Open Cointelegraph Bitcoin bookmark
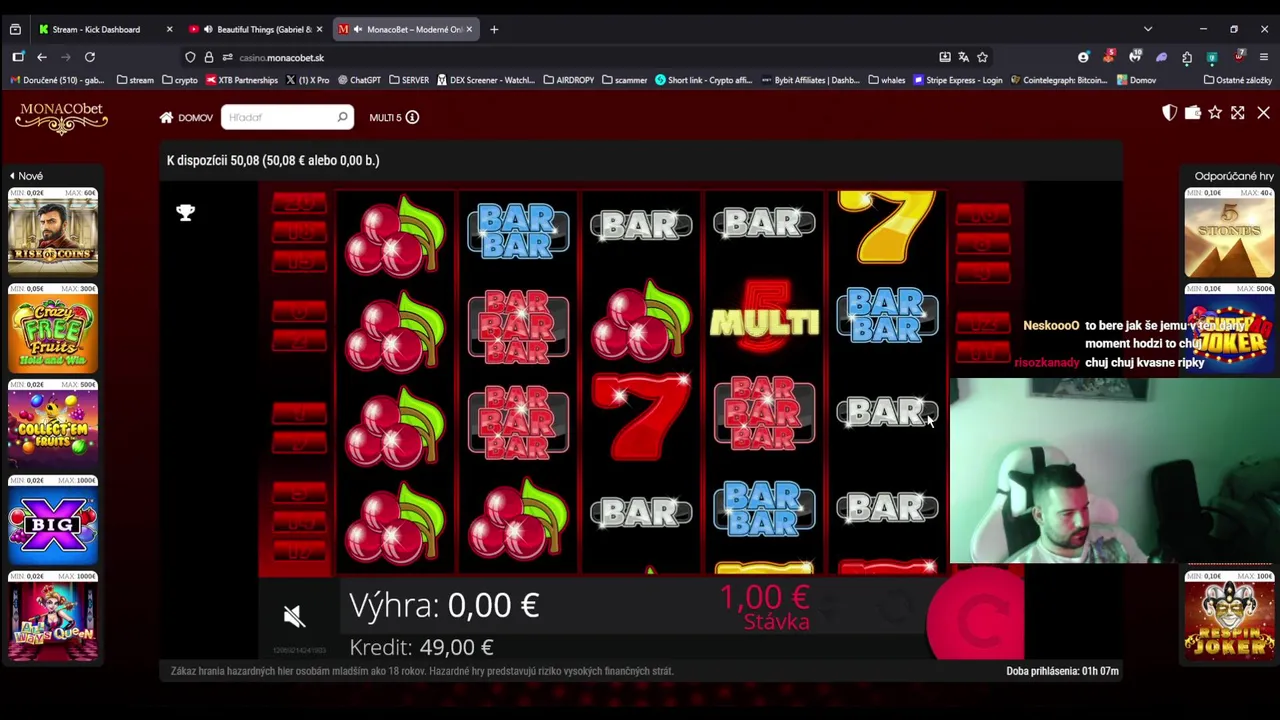 point(1058,80)
